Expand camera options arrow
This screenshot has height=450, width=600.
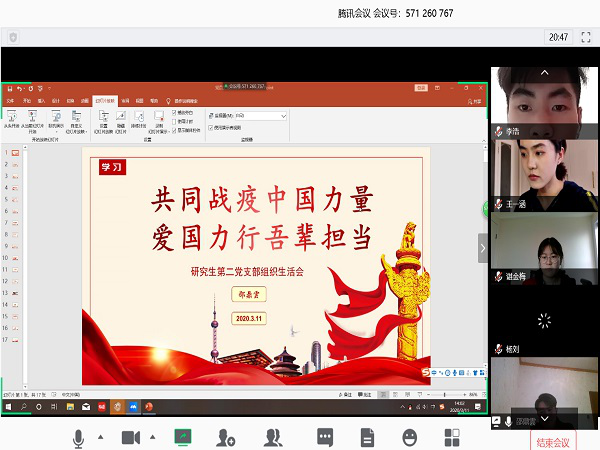tap(152, 437)
